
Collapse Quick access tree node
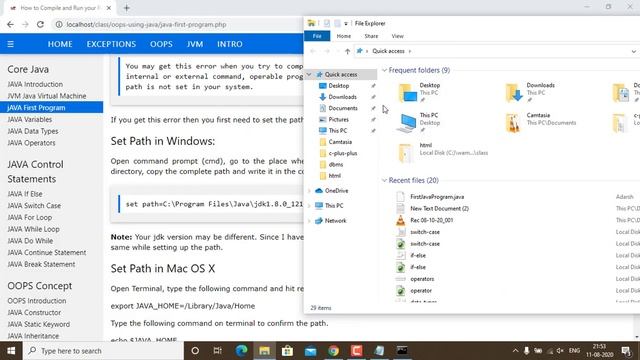click(x=309, y=74)
